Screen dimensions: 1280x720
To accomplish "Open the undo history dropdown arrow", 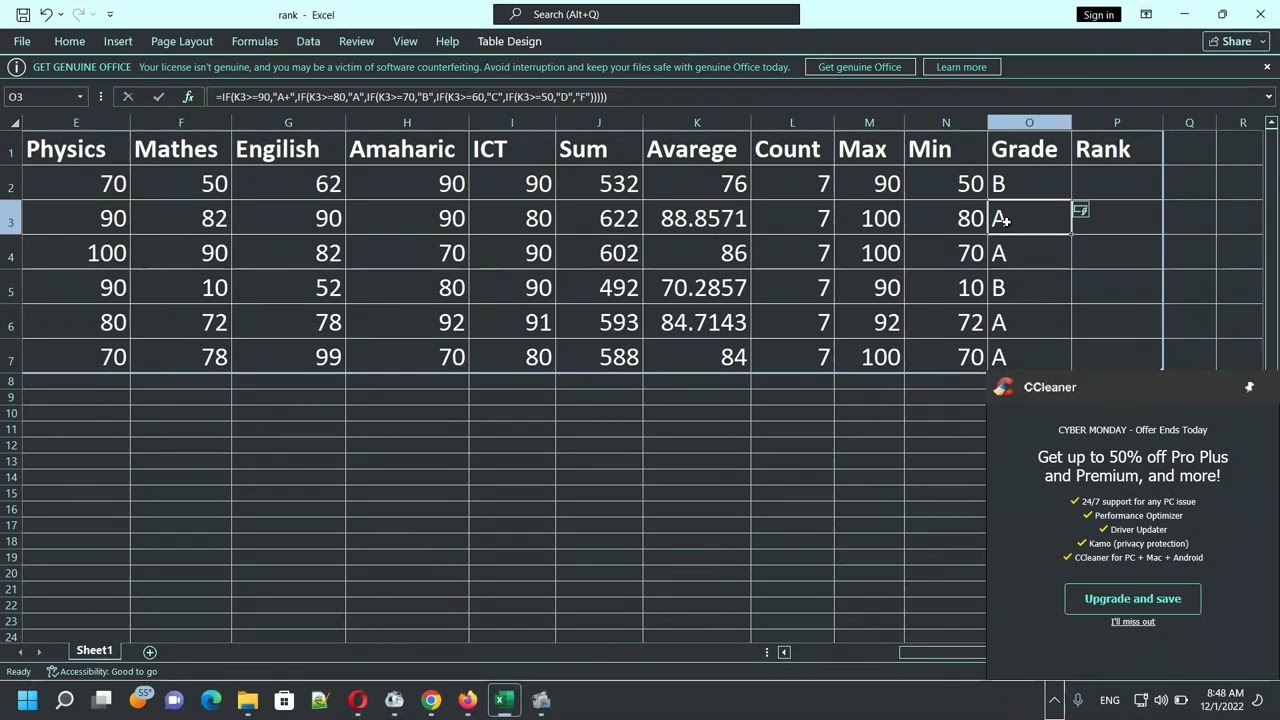I will pyautogui.click(x=61, y=14).
